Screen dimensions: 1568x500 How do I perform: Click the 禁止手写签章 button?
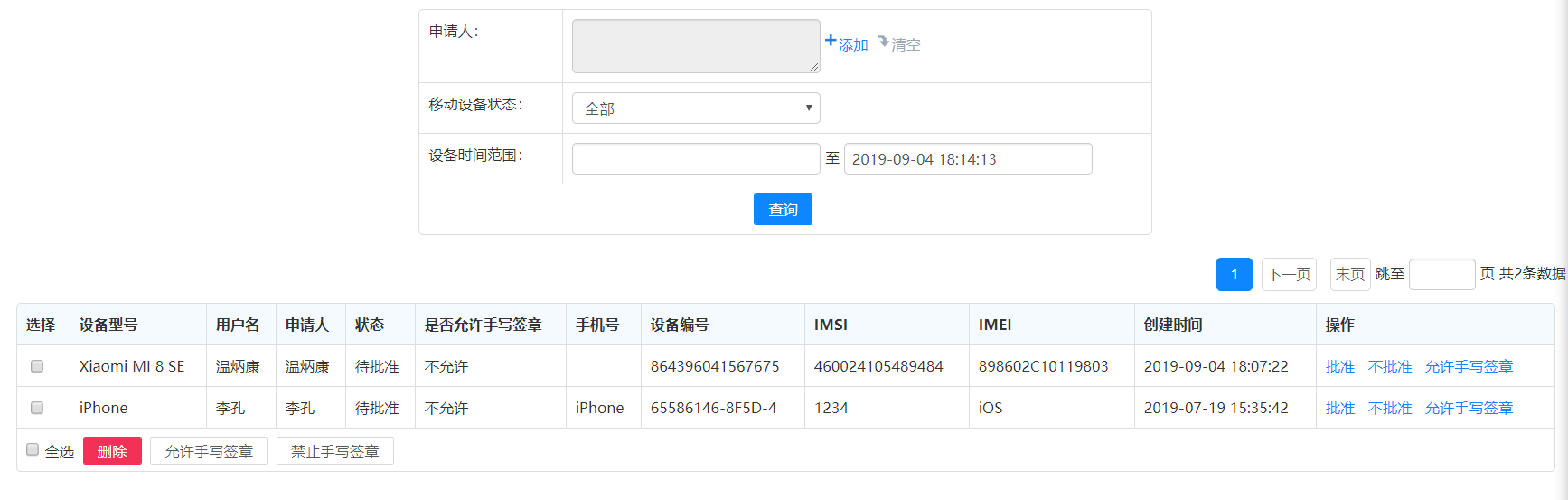335,451
